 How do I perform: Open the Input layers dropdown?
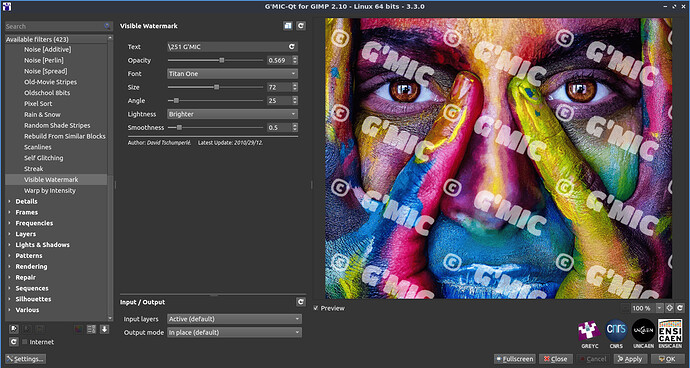235,319
